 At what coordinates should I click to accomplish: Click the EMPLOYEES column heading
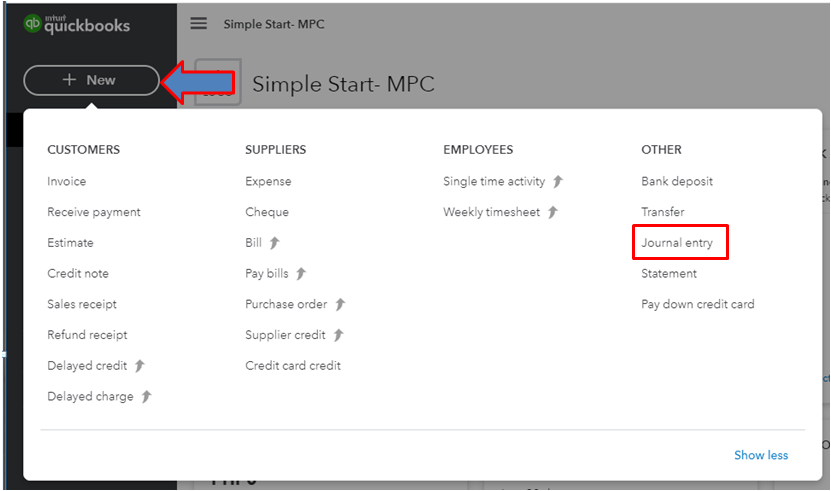pos(478,150)
